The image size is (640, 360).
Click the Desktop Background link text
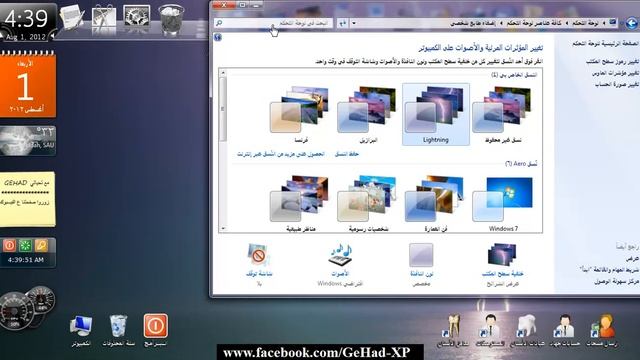coord(502,274)
